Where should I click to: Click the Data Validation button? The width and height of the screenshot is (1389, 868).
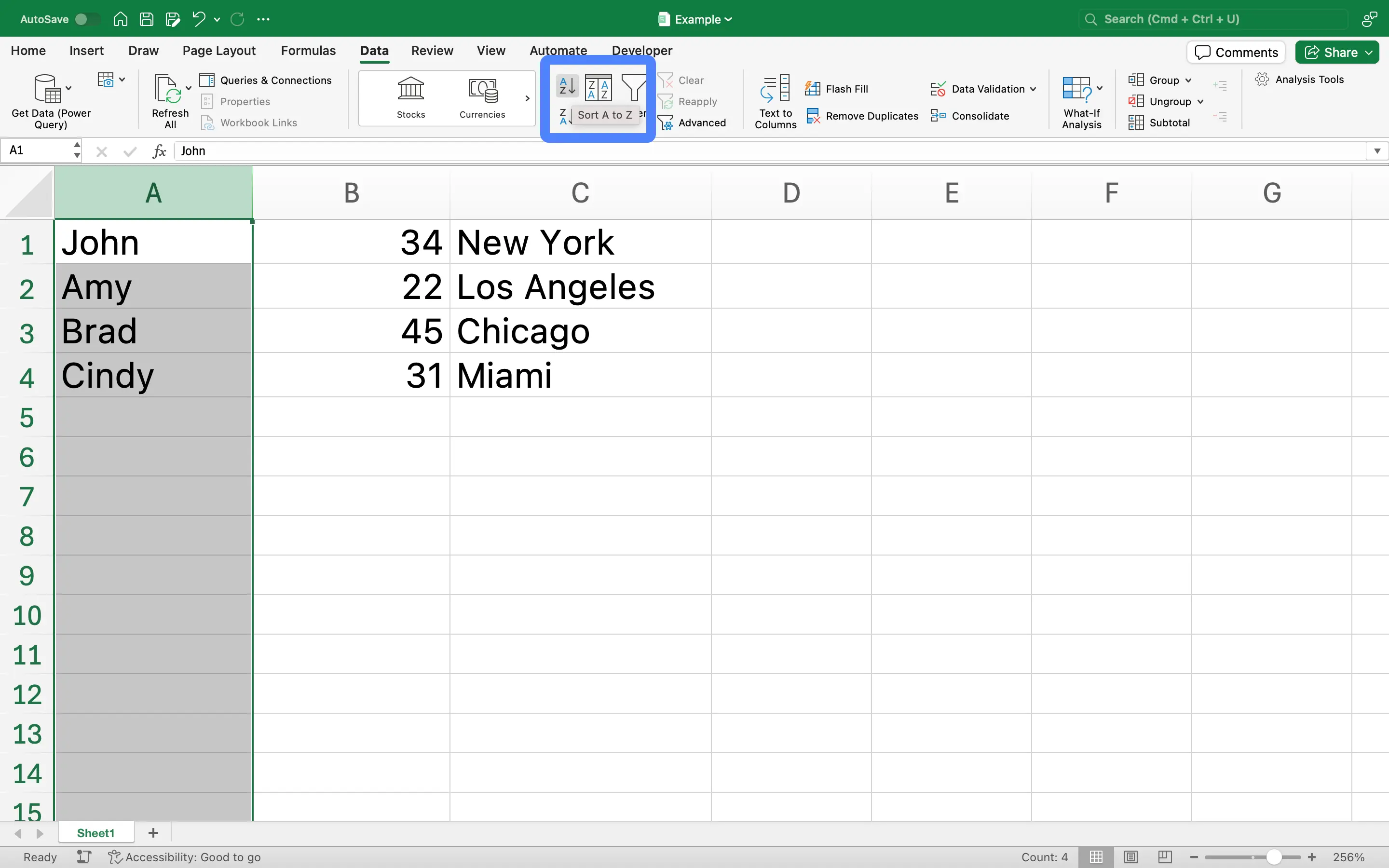coord(978,89)
